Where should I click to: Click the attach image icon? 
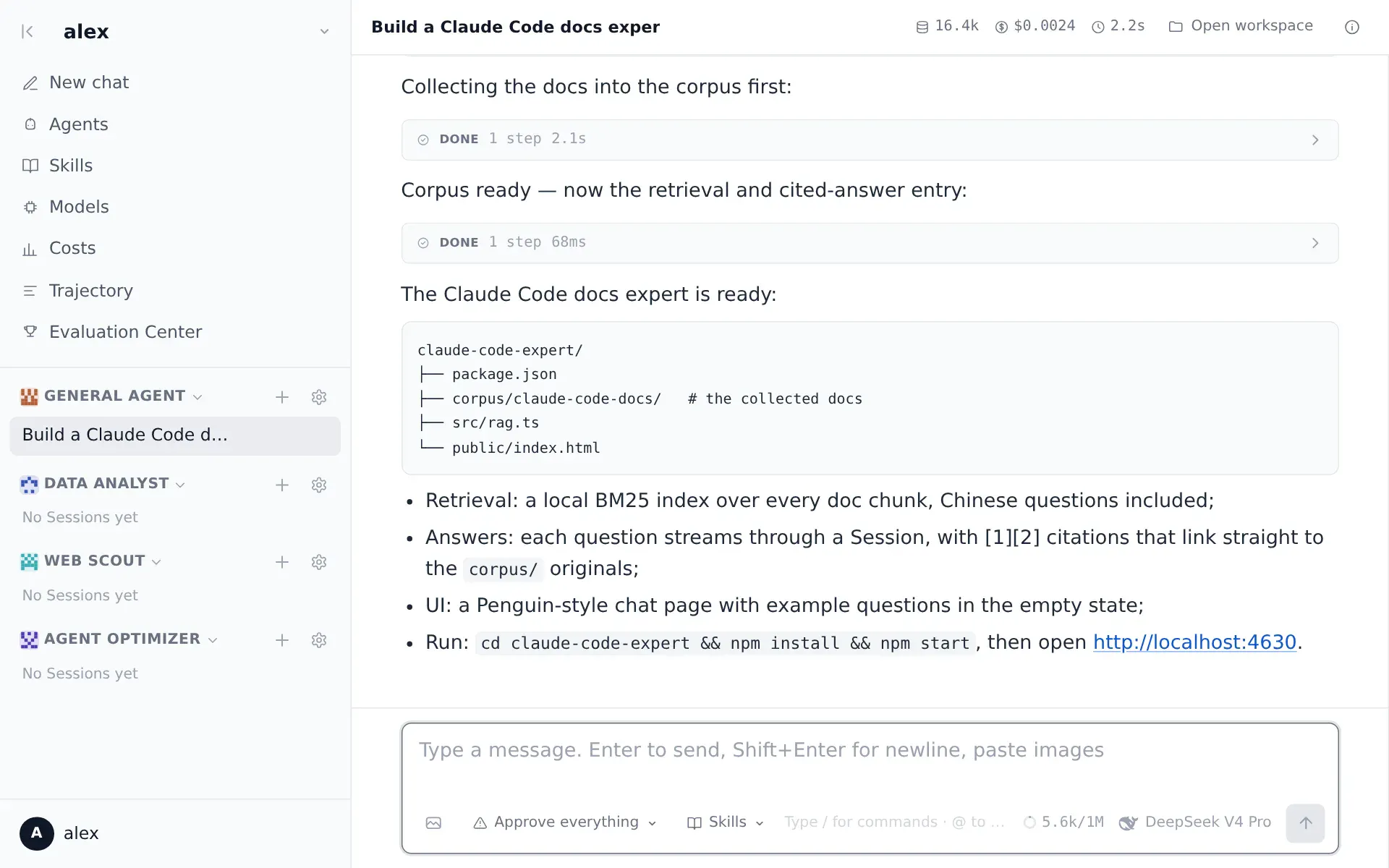pyautogui.click(x=433, y=823)
